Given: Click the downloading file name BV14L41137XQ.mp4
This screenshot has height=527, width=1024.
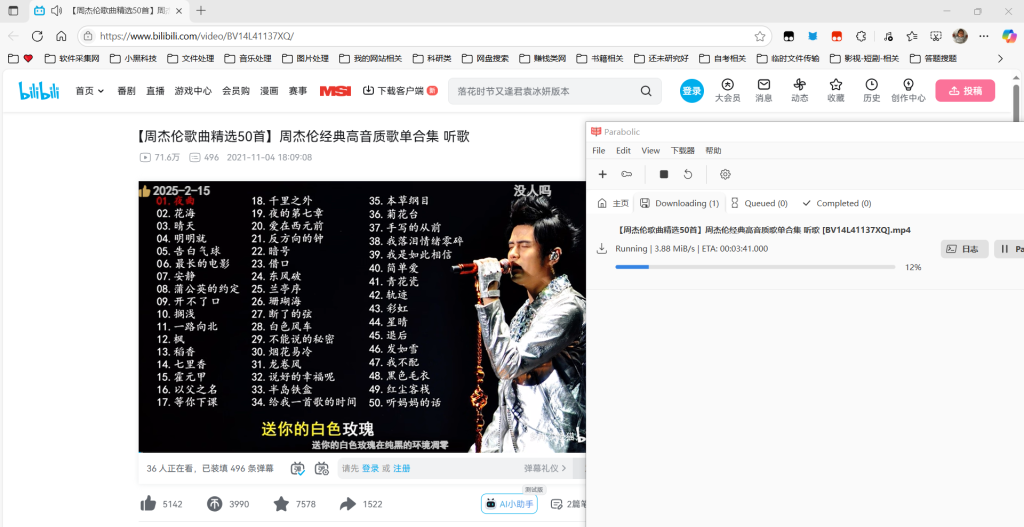Looking at the screenshot, I should click(x=764, y=230).
